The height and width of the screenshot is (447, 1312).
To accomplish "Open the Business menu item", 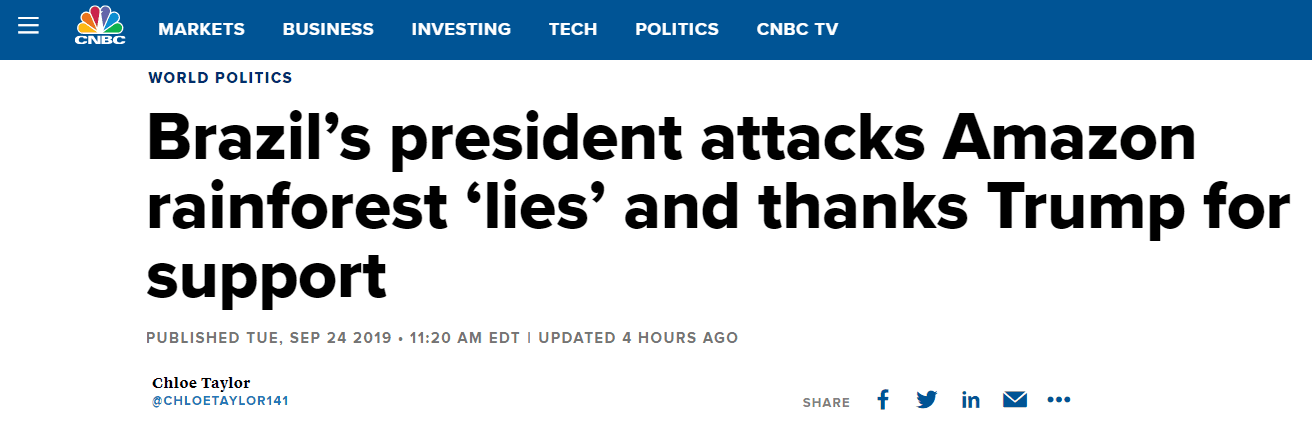I will click(328, 29).
